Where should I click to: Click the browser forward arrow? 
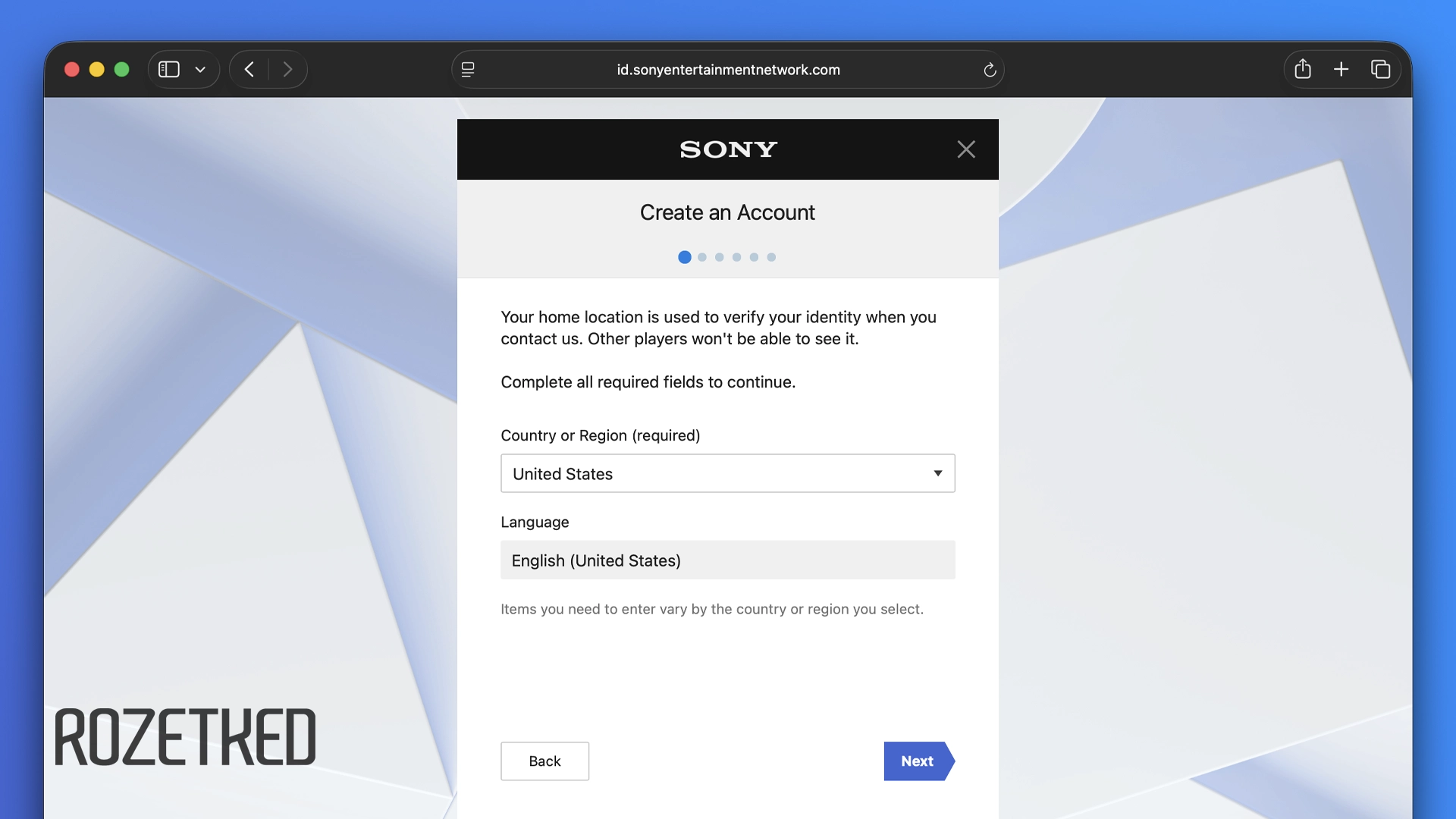click(x=287, y=70)
